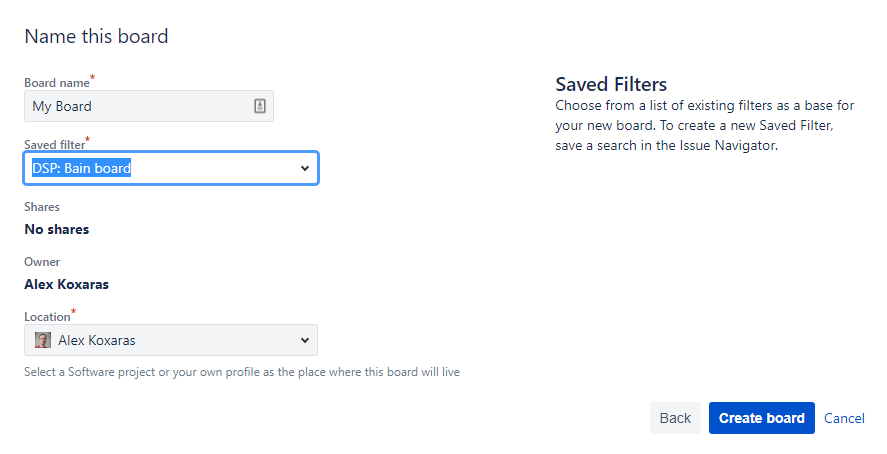
Task: Click the Saved filter field label
Action: (54, 145)
